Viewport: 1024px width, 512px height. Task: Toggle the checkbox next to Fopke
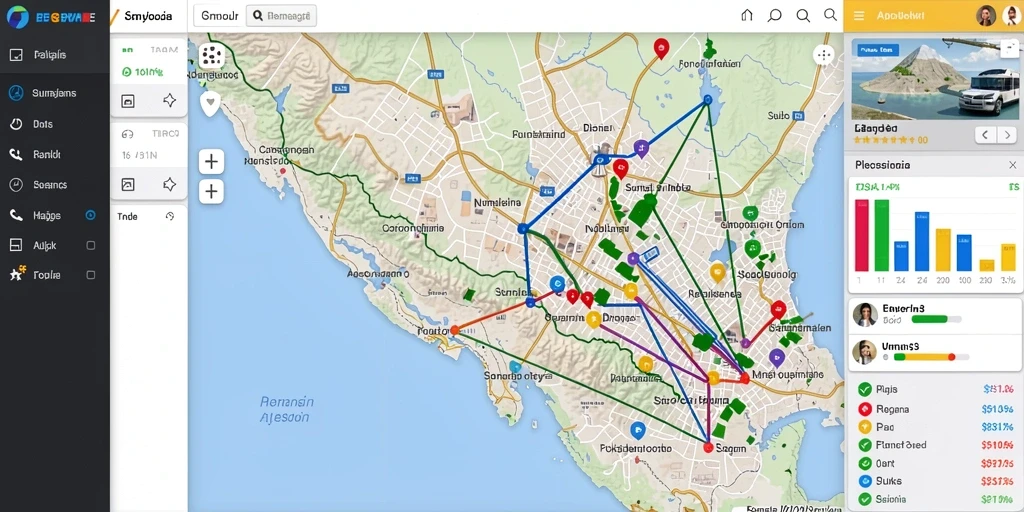pos(91,276)
